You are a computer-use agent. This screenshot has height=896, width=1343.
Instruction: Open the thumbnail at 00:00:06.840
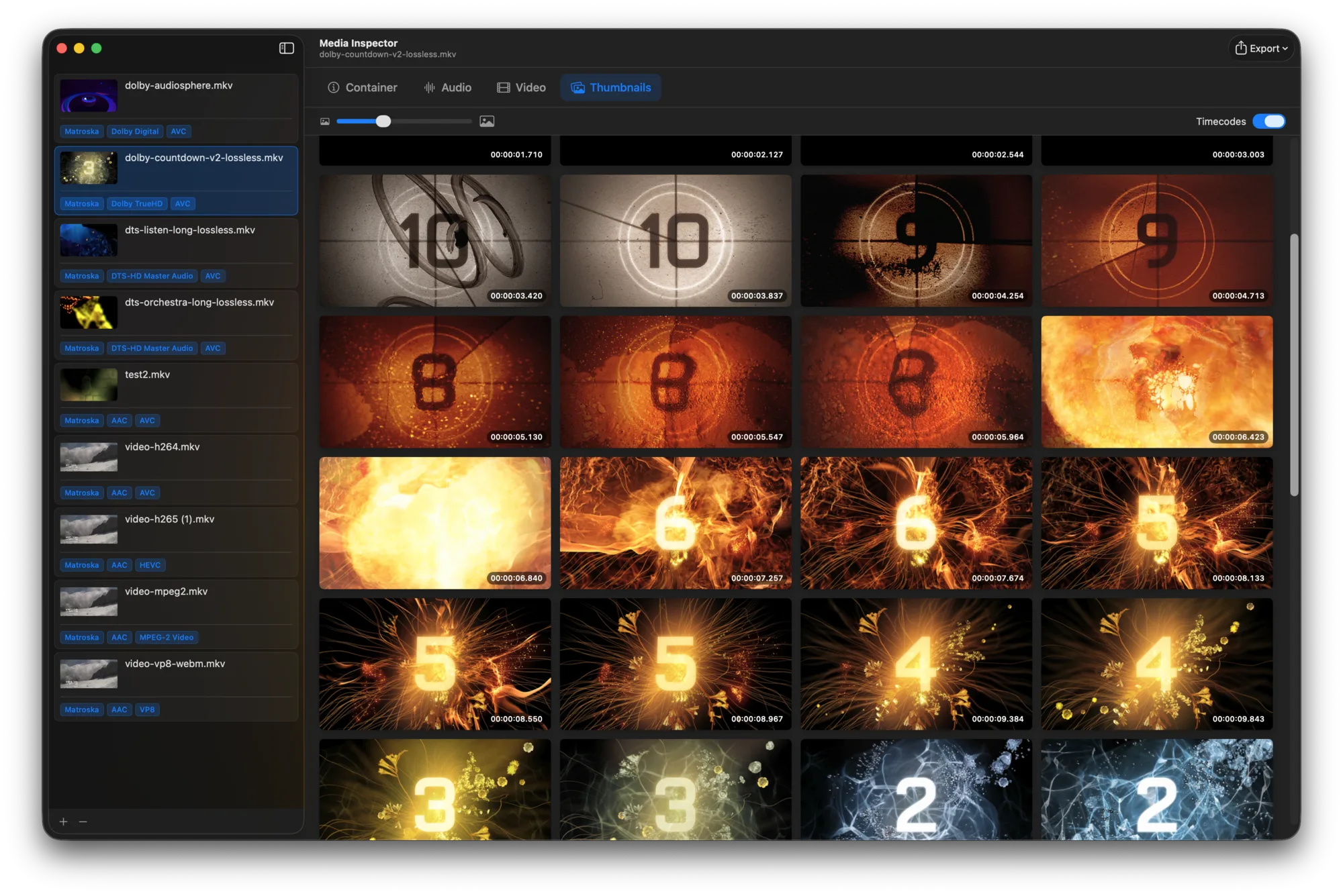tap(435, 523)
